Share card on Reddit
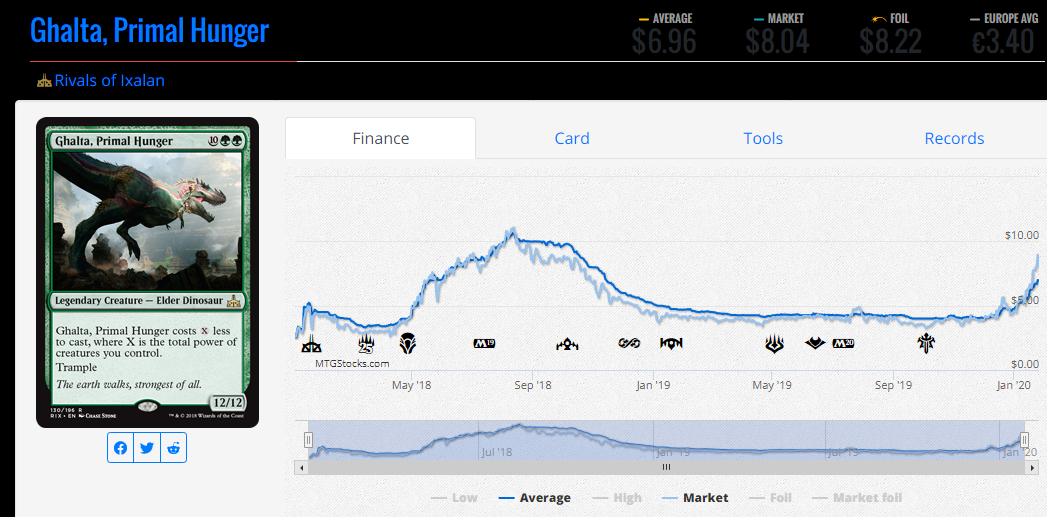The height and width of the screenshot is (517, 1047). pos(174,448)
